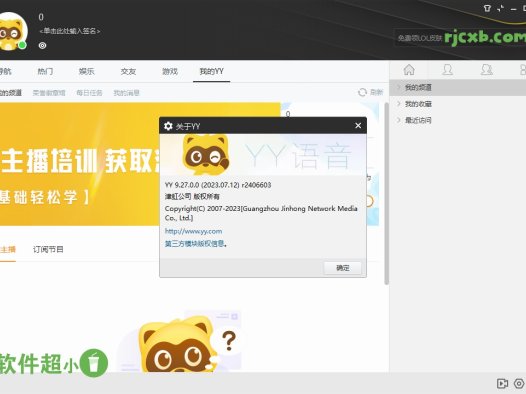Click the mini-mode shrink icon in title bar

[501, 8]
